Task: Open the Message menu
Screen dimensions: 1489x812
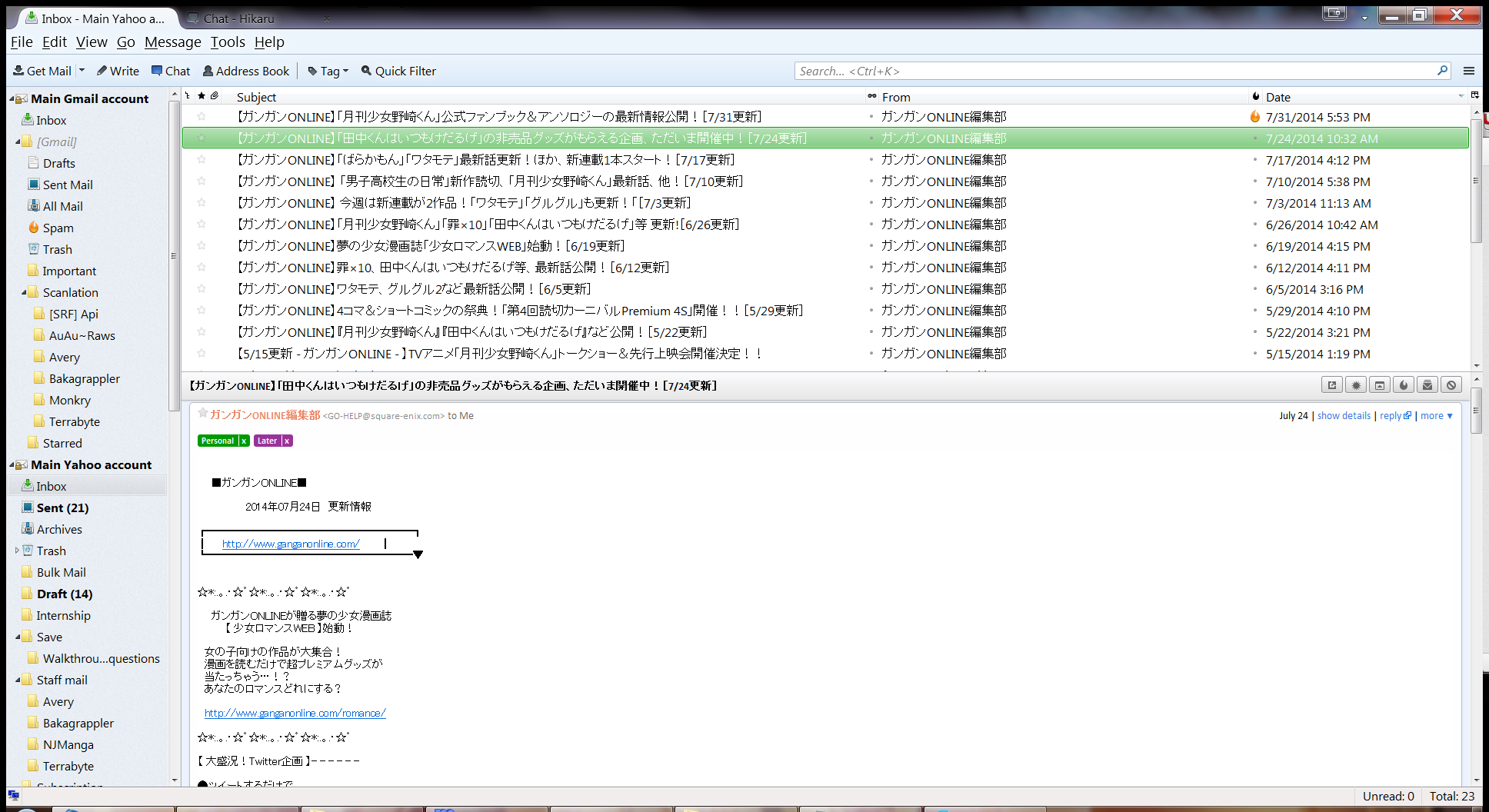Action: click(x=173, y=42)
